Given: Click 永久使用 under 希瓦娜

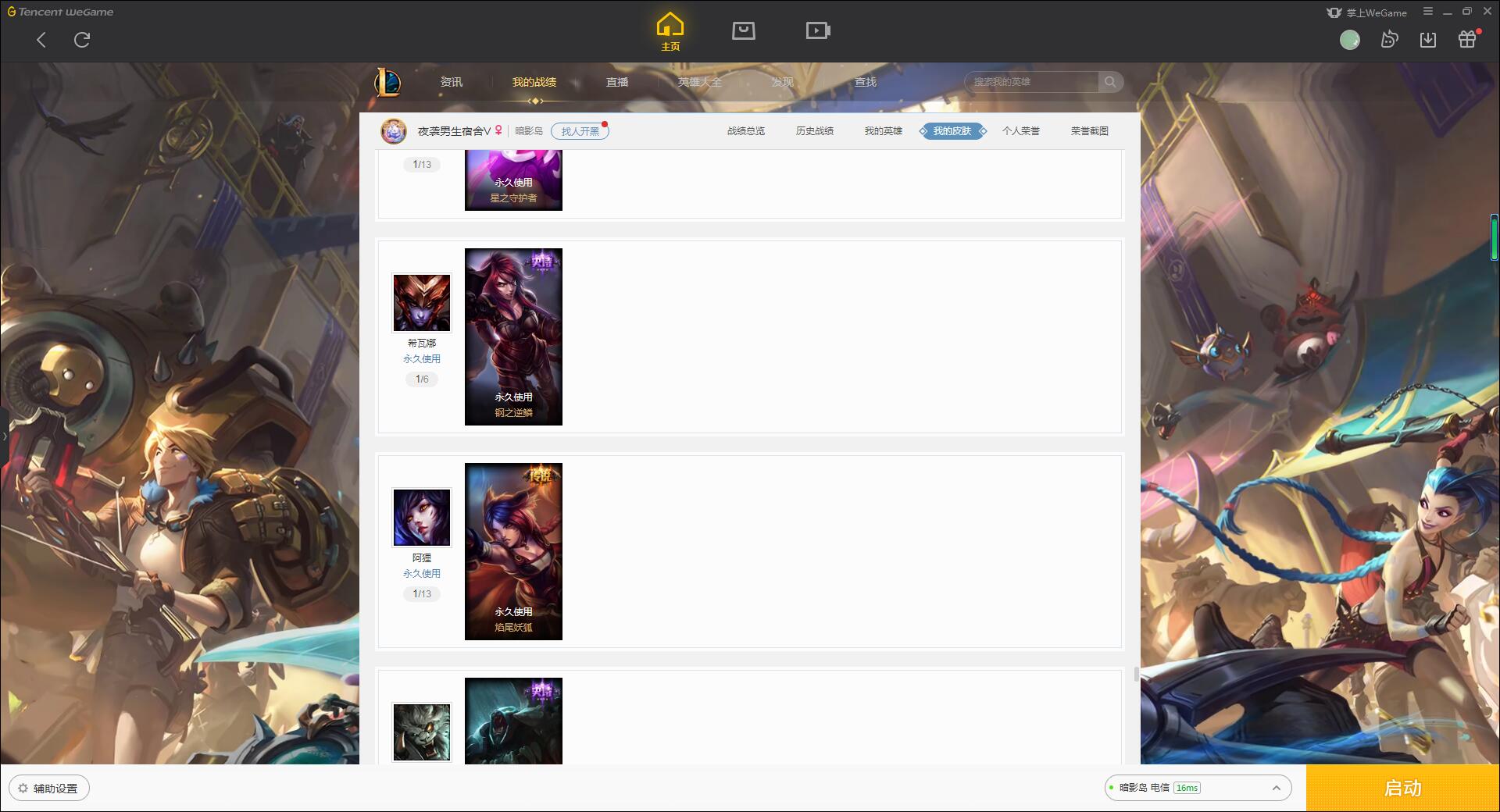Looking at the screenshot, I should (422, 359).
